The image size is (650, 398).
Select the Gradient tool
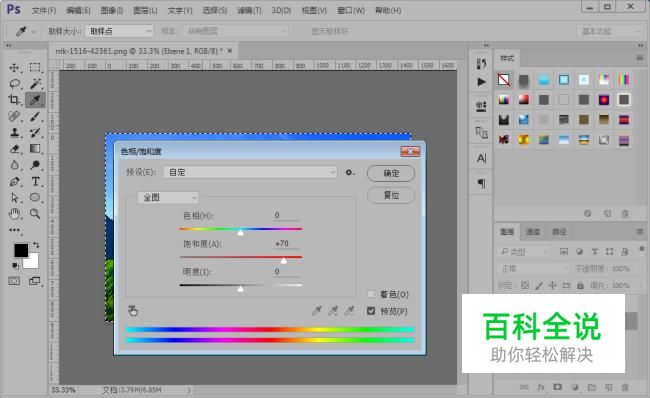pyautogui.click(x=35, y=149)
